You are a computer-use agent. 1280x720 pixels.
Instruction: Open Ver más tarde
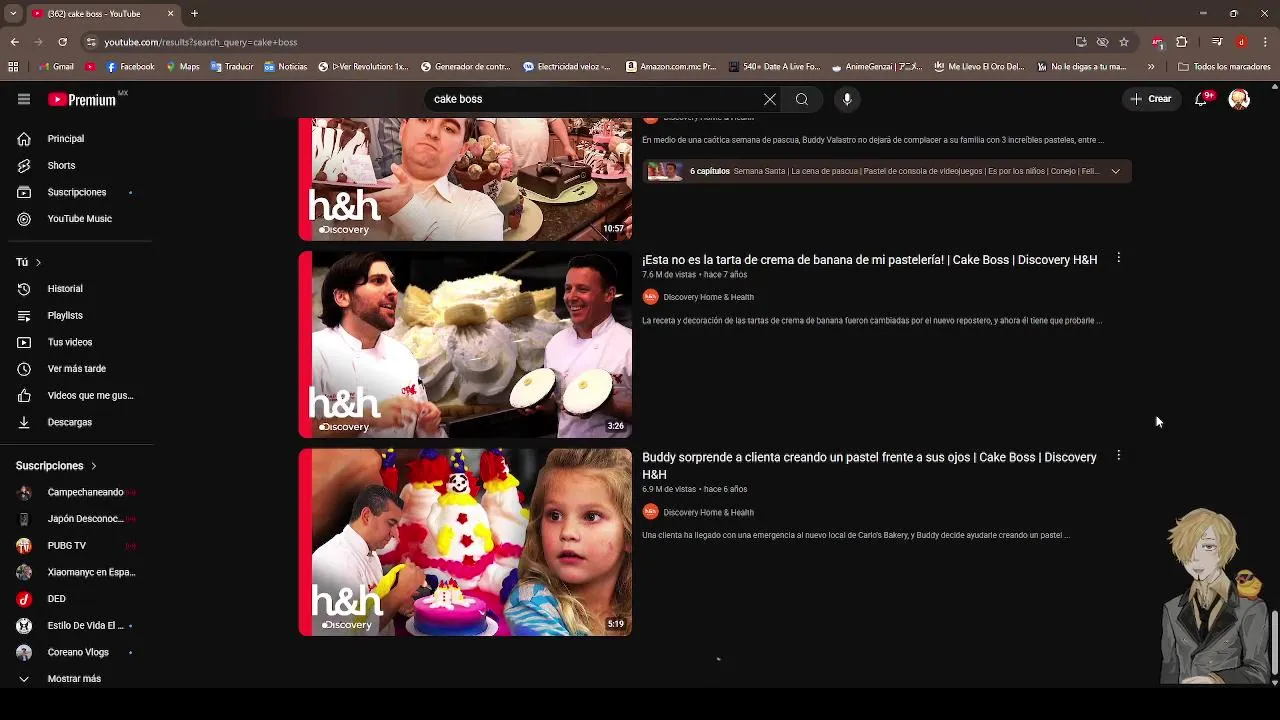point(75,369)
